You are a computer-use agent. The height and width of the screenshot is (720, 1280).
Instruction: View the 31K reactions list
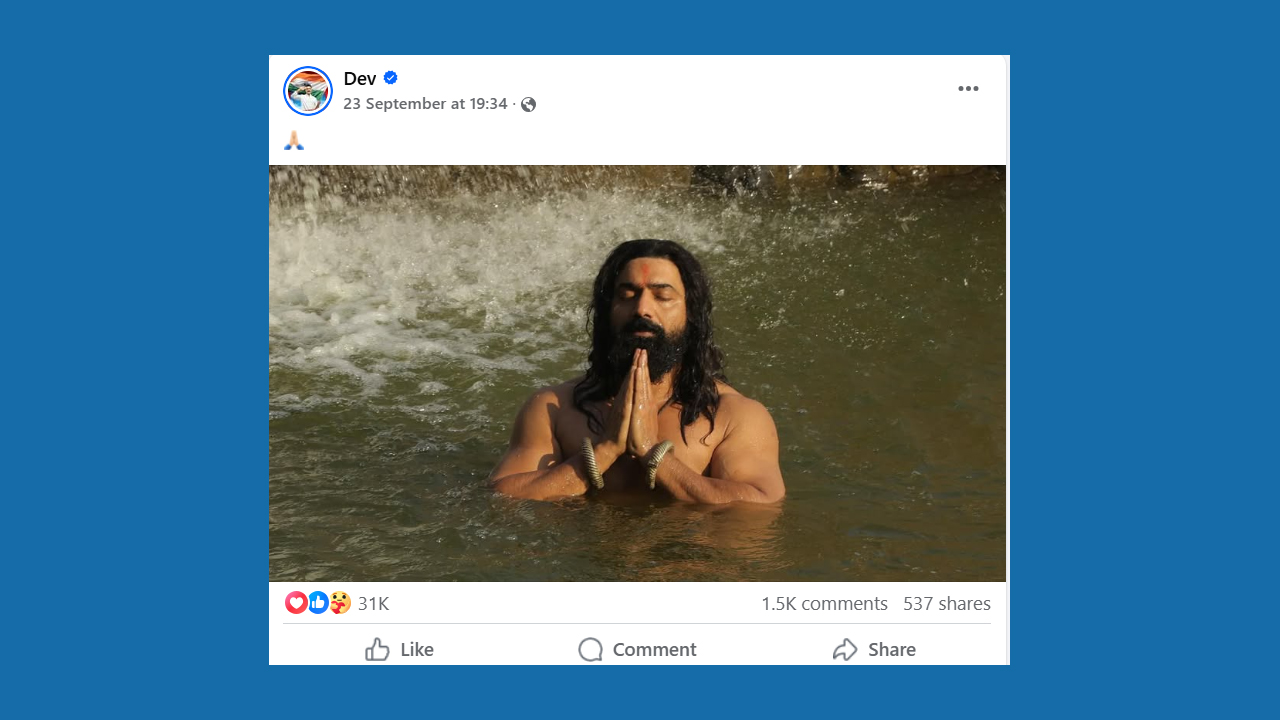tap(373, 604)
